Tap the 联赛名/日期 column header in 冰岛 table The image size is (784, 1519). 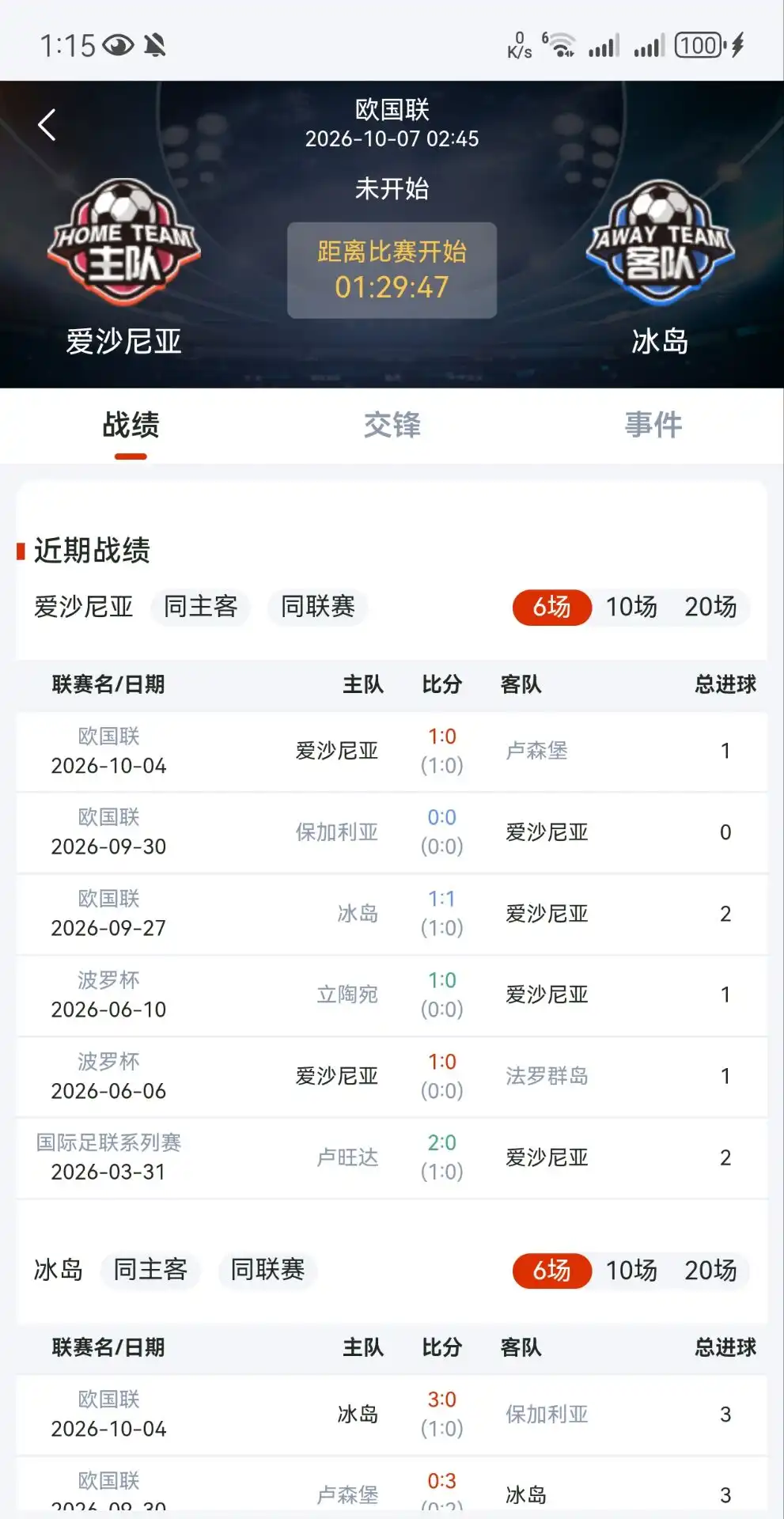click(108, 1347)
